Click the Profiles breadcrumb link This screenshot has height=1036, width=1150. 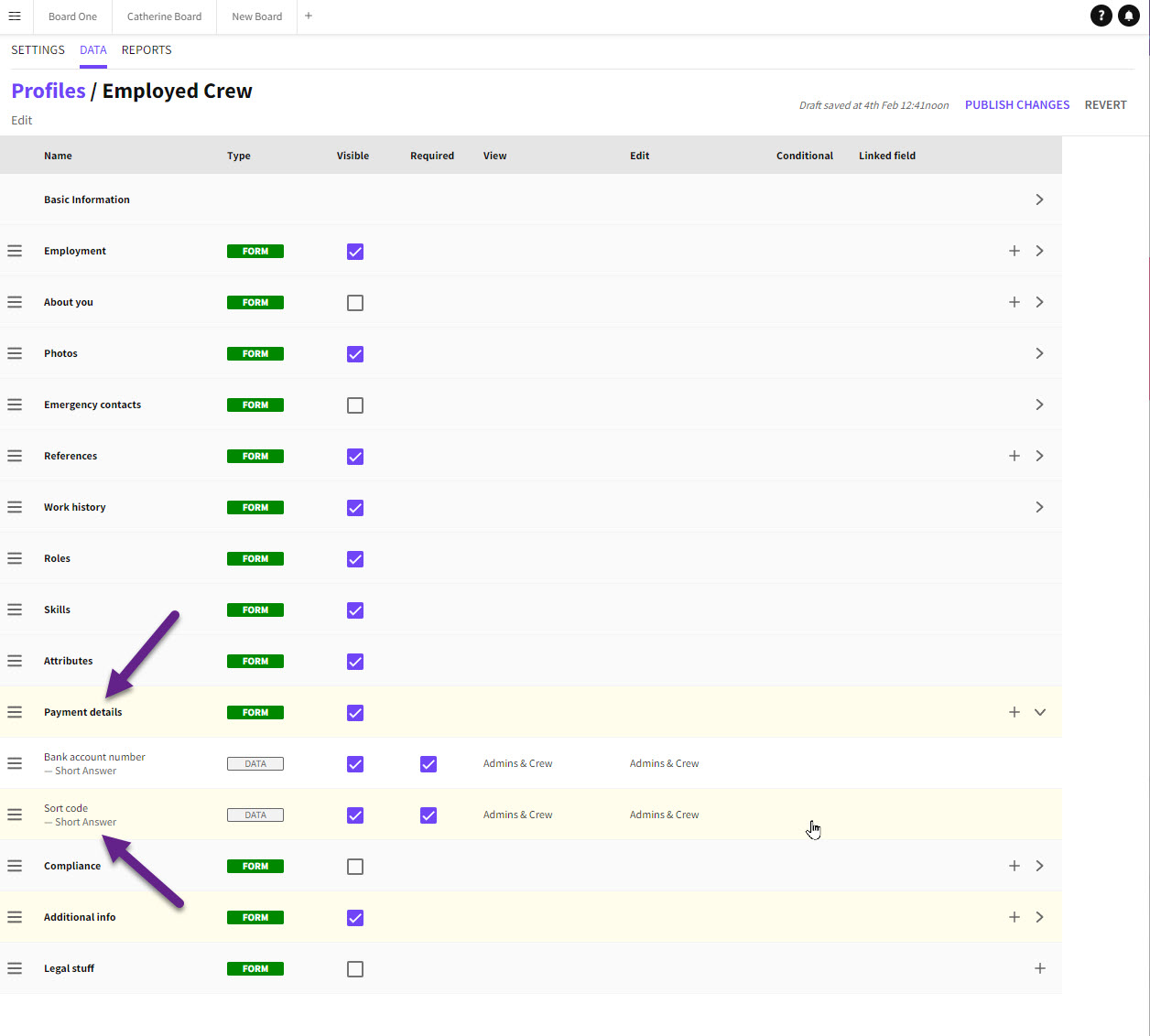point(49,92)
